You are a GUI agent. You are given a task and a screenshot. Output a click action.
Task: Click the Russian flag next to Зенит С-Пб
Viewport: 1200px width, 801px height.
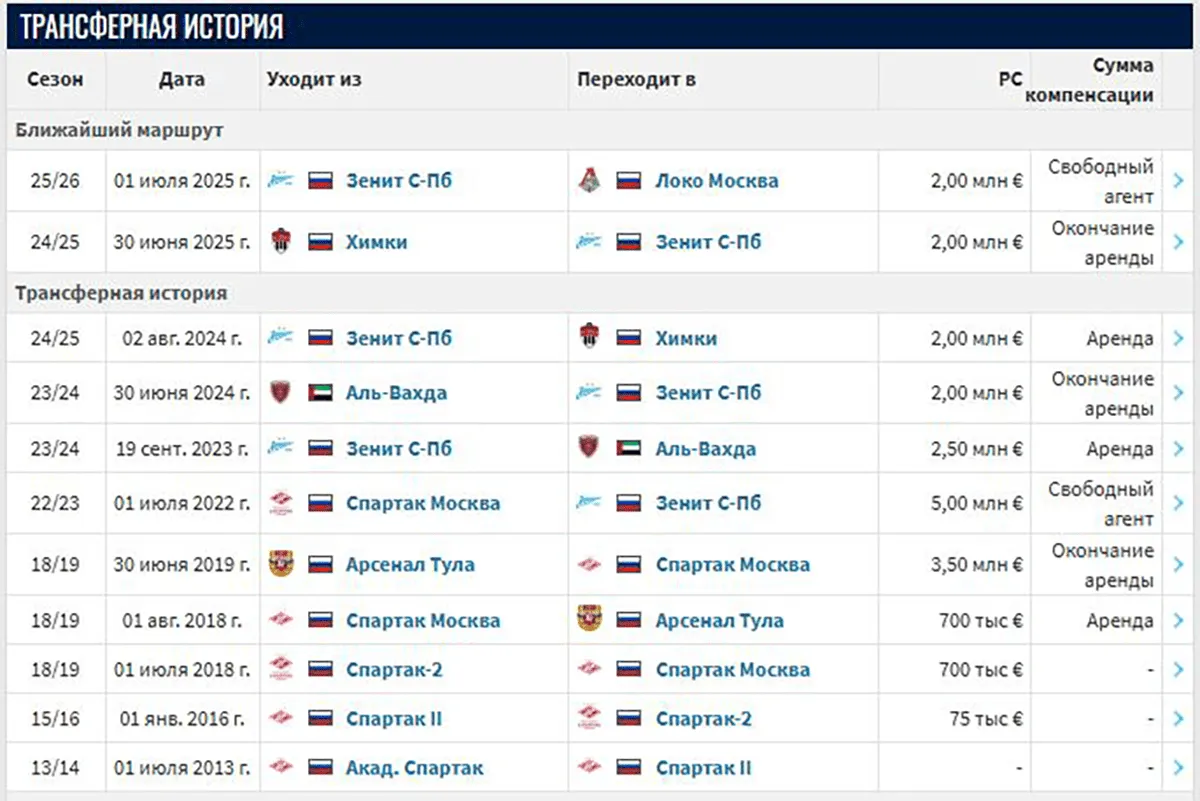click(322, 181)
